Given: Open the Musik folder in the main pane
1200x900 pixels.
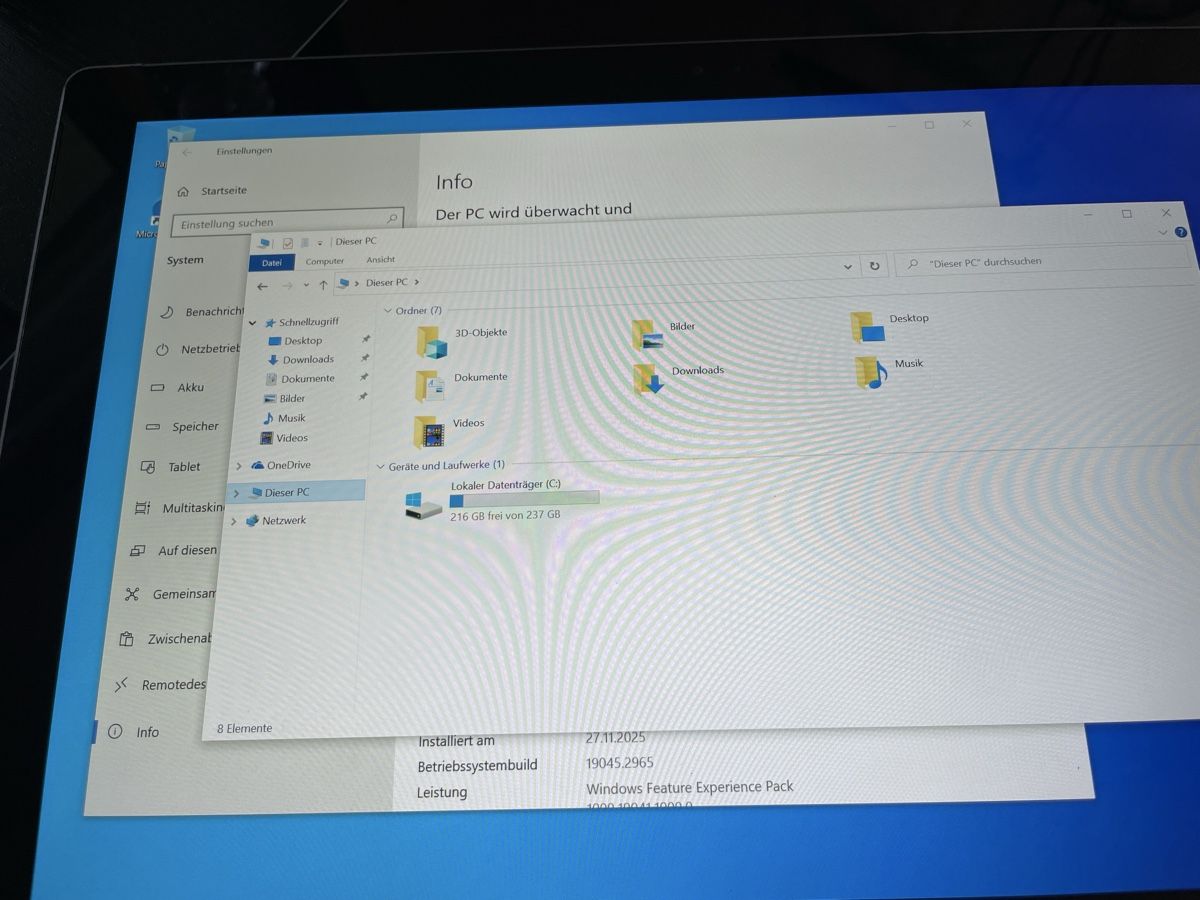Looking at the screenshot, I should pyautogui.click(x=889, y=370).
